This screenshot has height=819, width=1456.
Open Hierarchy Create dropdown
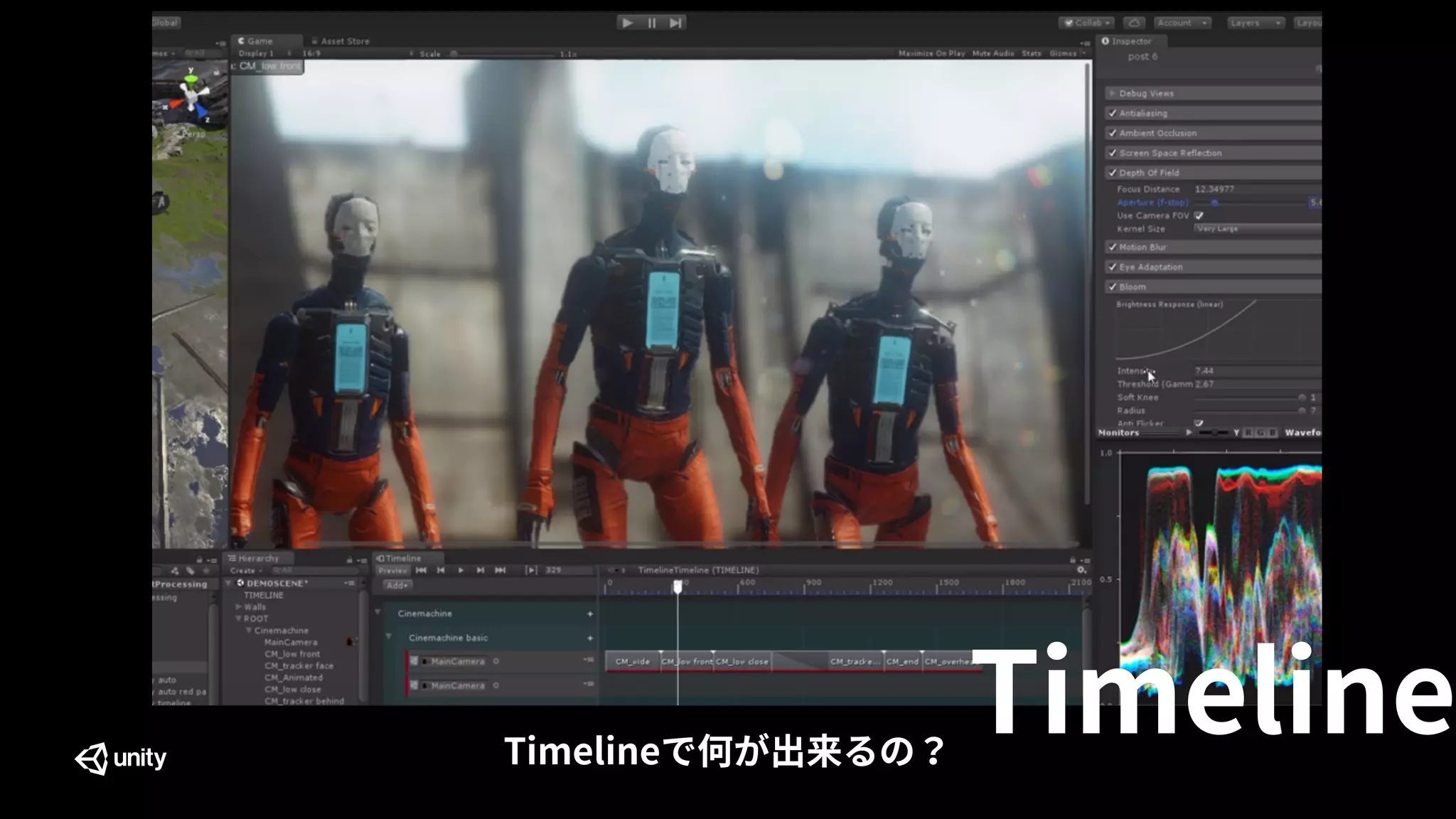246,571
